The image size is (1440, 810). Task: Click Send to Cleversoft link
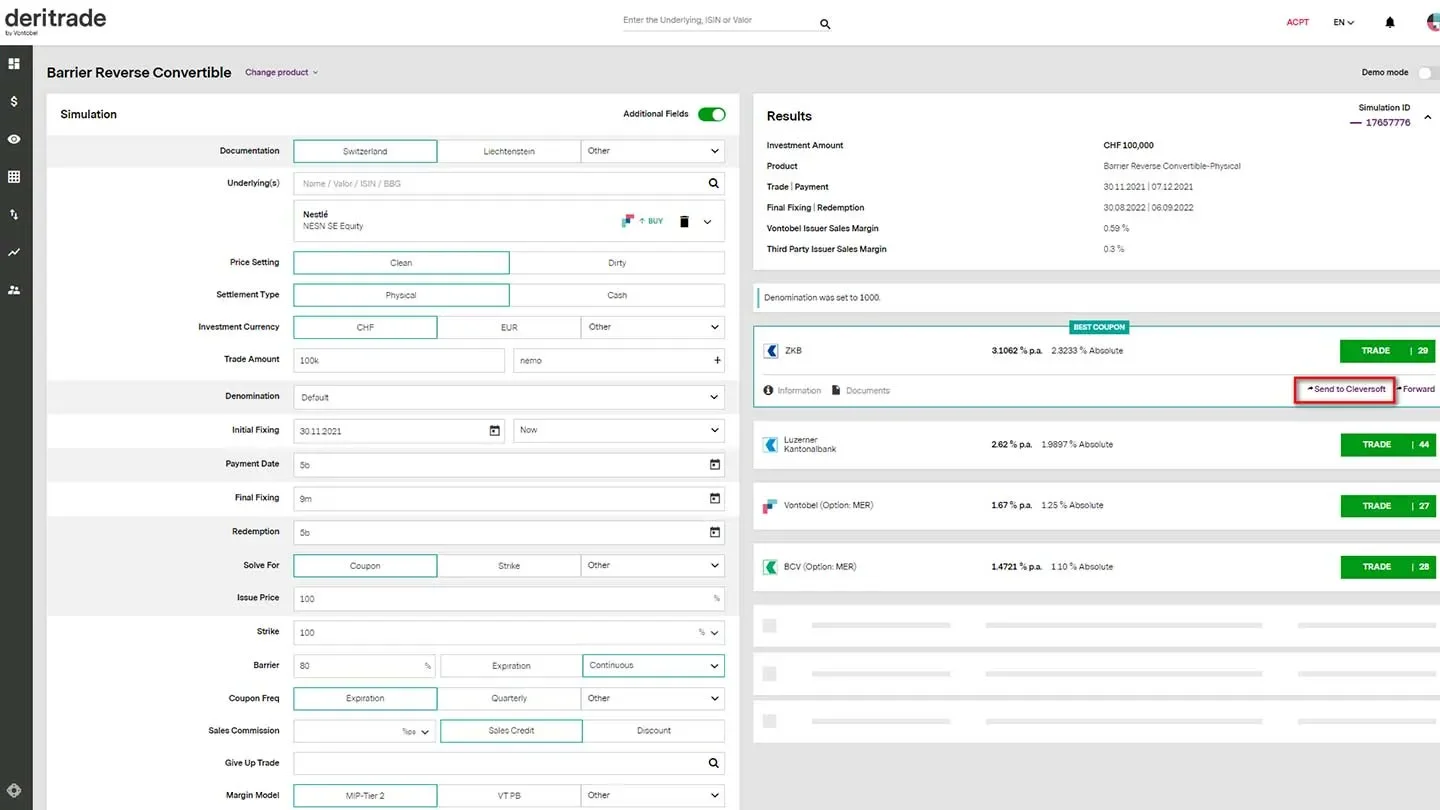pyautogui.click(x=1346, y=390)
